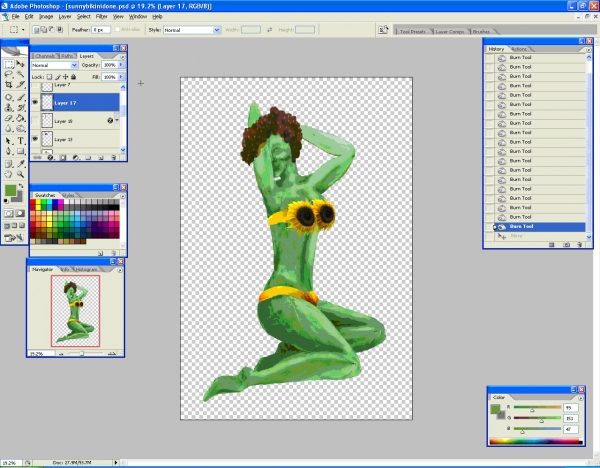
Task: Select the Type tool
Action: [x=21, y=141]
